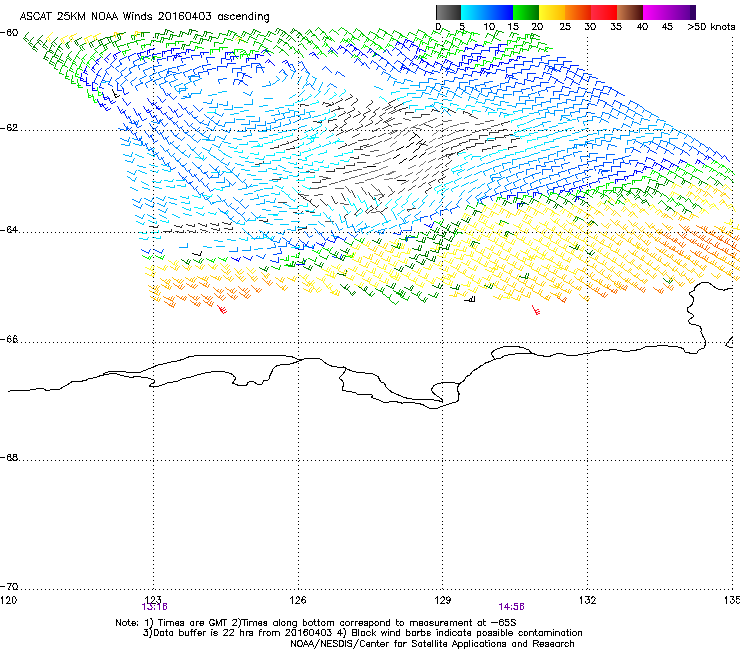Click the purple pass time '13:16'

pos(154,607)
